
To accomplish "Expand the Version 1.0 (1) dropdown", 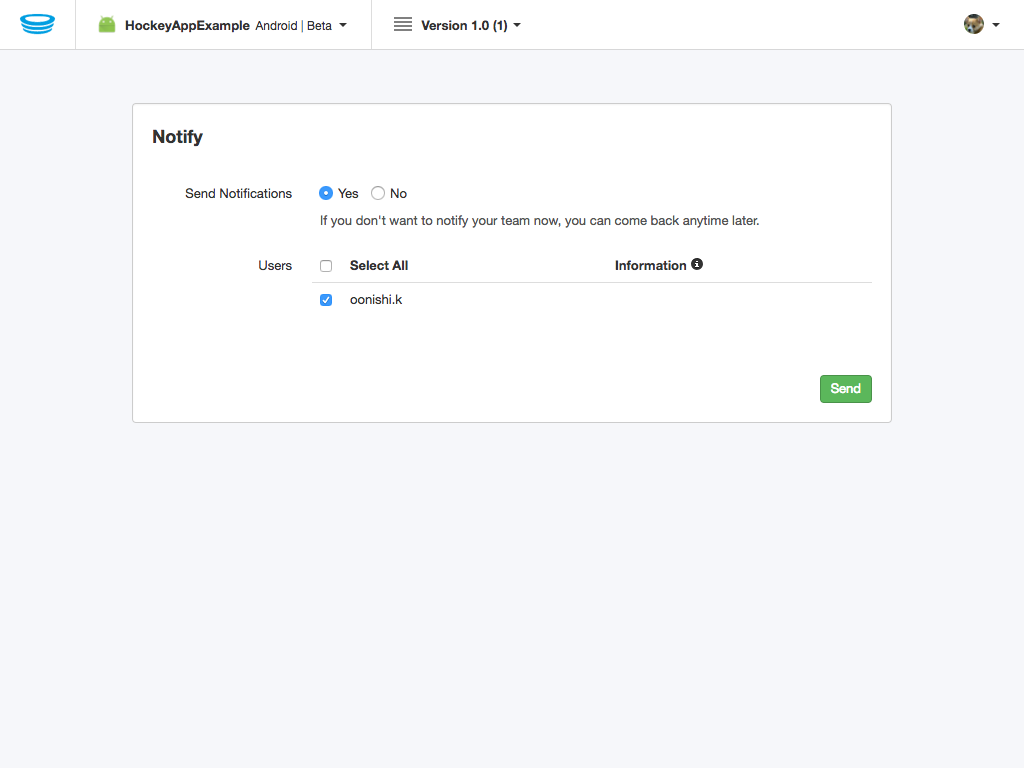I will [515, 24].
